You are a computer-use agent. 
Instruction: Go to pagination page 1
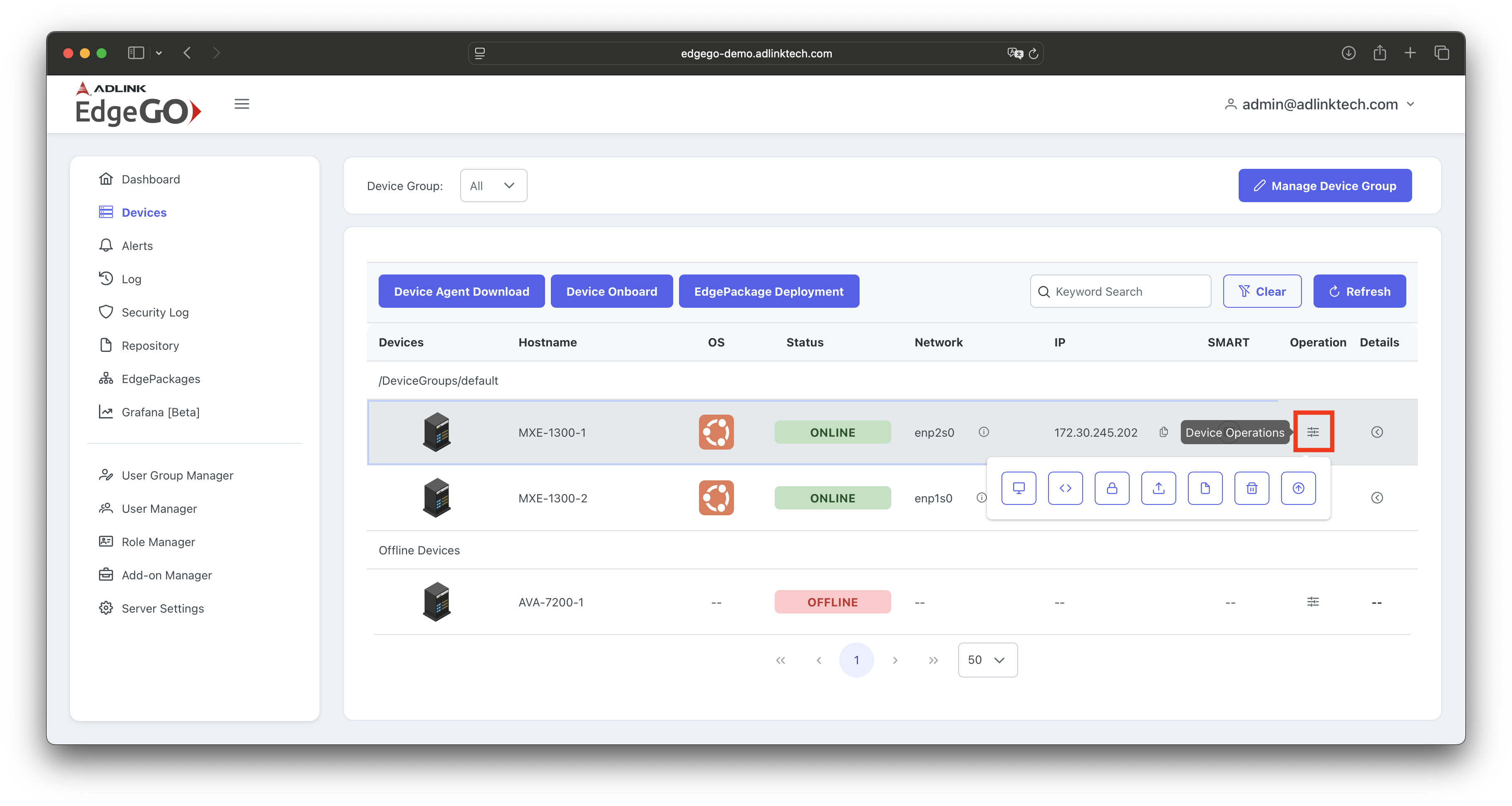(x=856, y=660)
